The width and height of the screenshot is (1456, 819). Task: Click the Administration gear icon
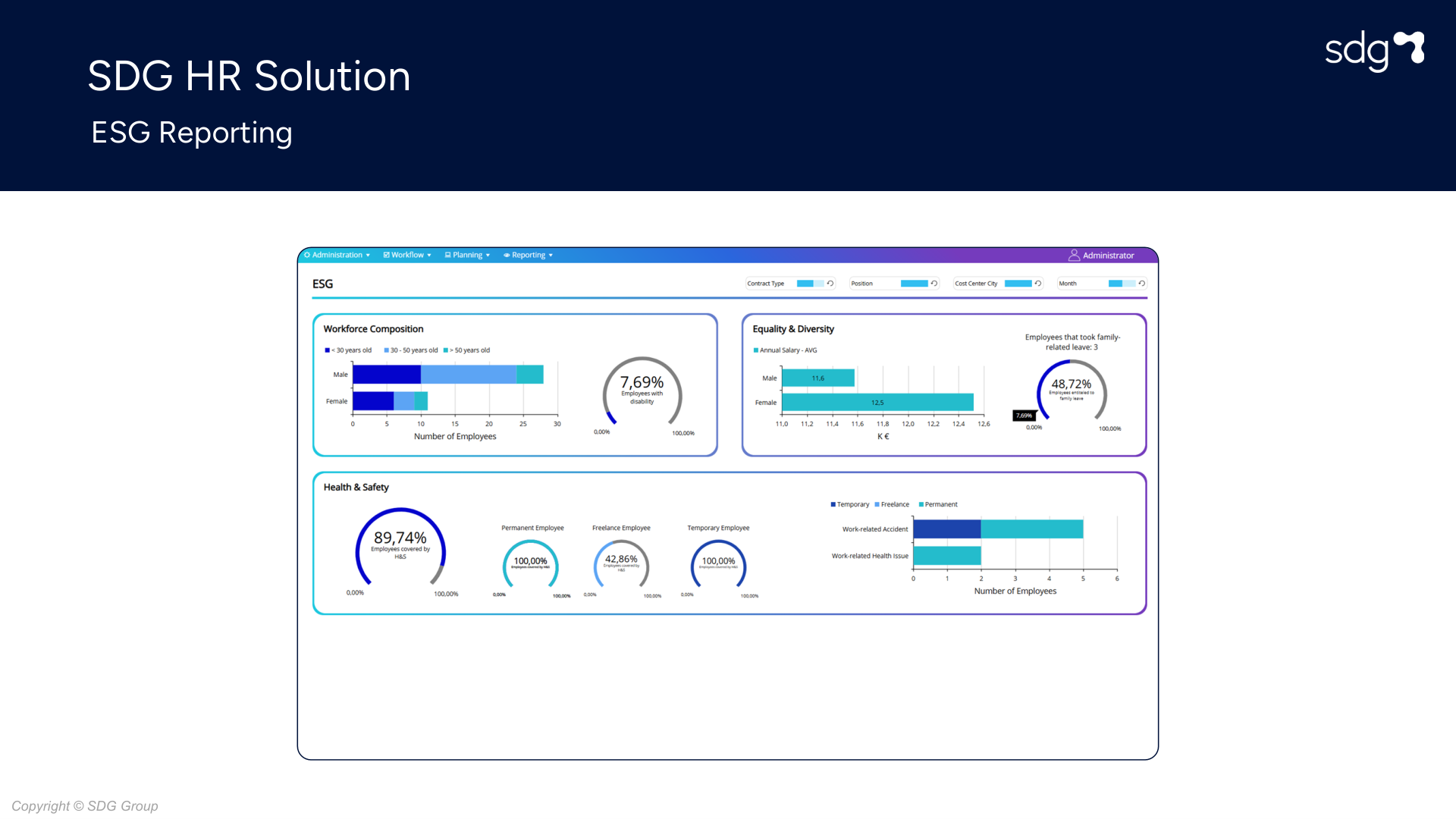[307, 255]
